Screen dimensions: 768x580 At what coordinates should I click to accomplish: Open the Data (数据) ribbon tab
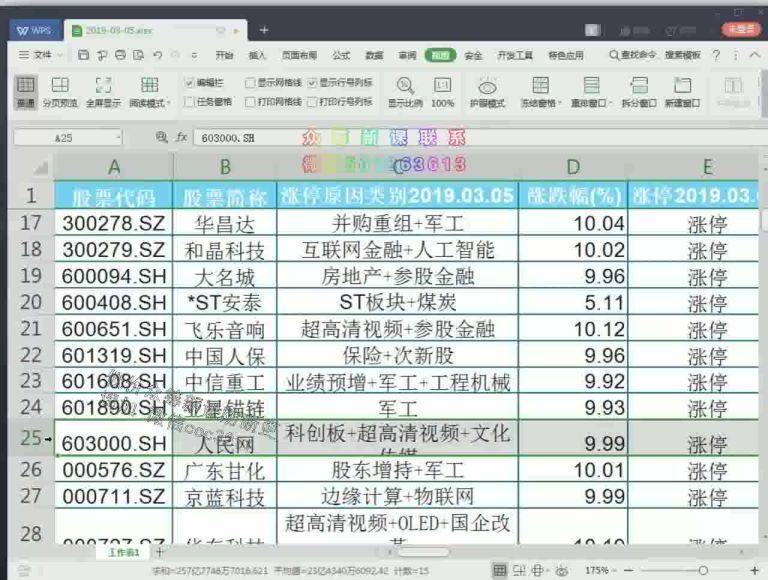(374, 55)
